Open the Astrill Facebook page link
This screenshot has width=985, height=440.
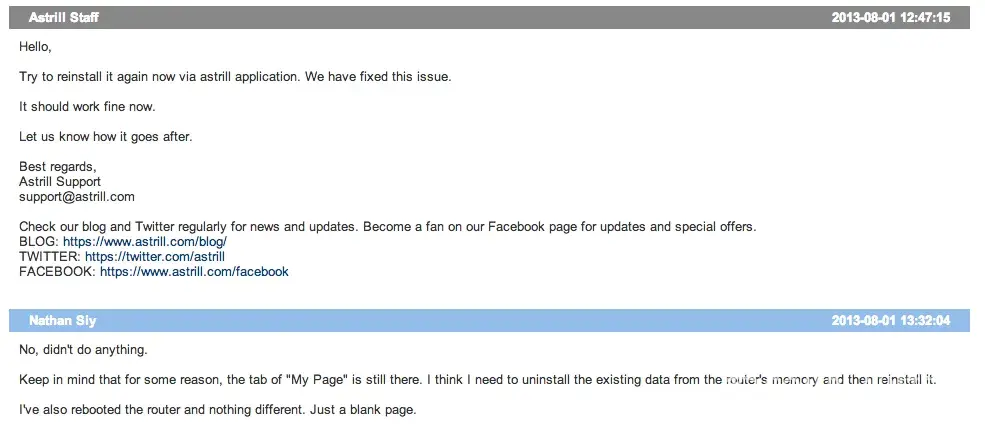pyautogui.click(x=194, y=272)
